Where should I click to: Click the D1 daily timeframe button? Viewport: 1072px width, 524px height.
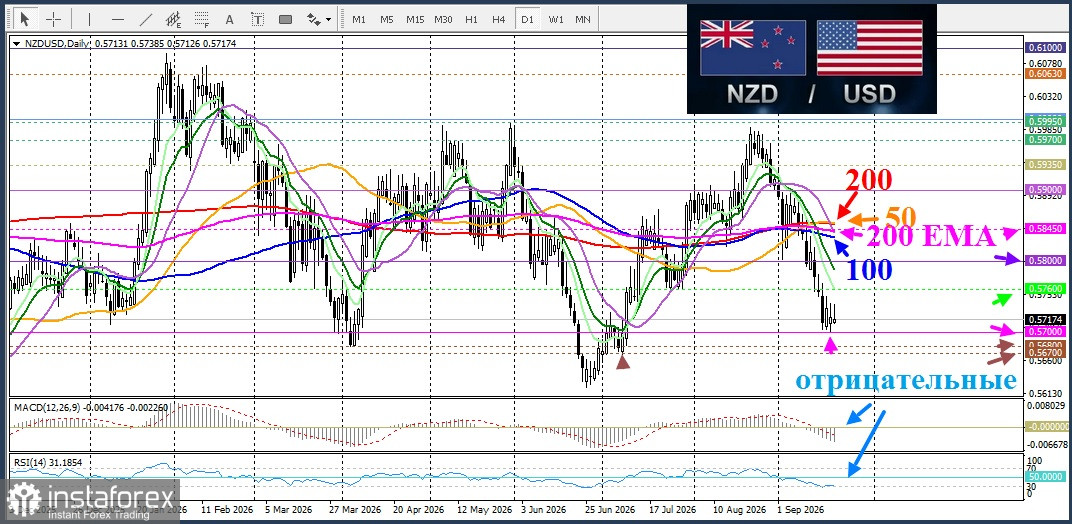(x=527, y=19)
